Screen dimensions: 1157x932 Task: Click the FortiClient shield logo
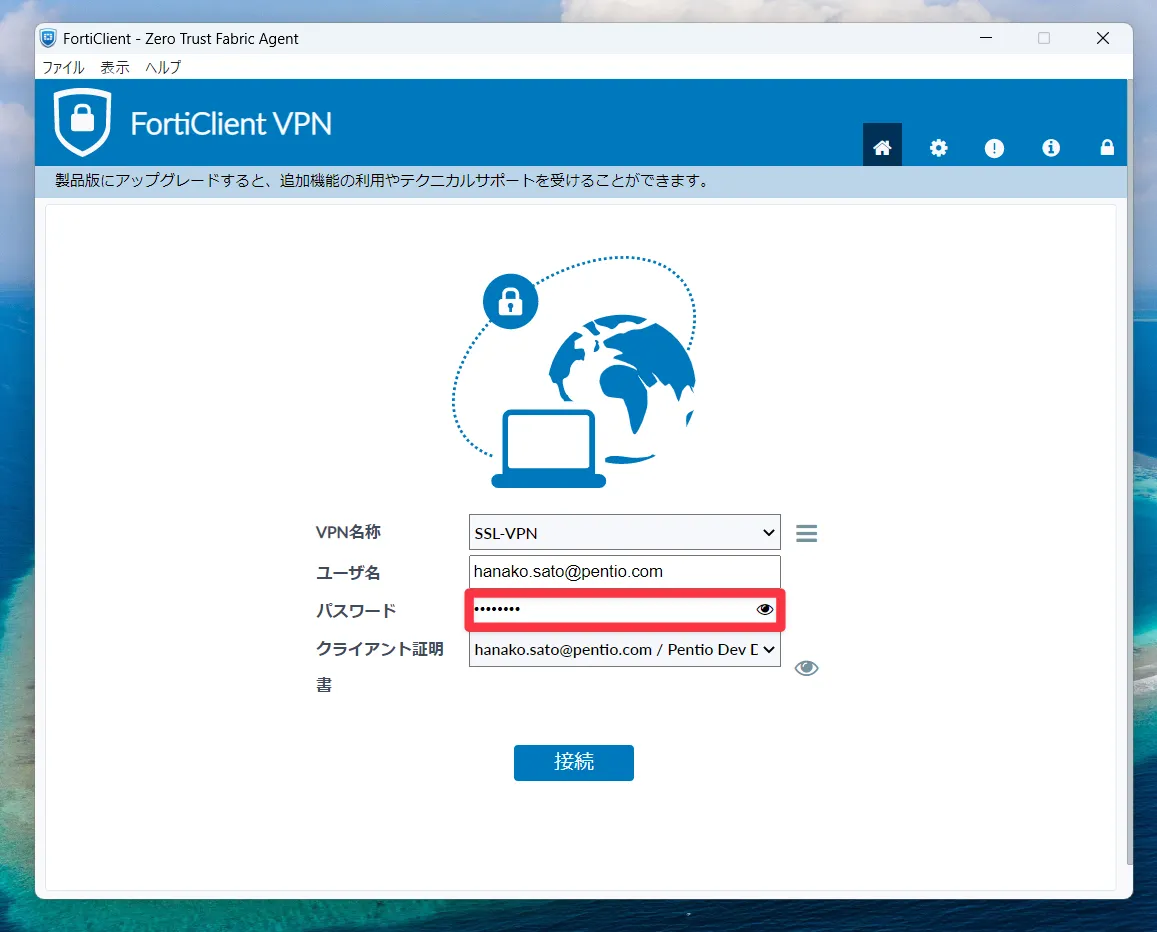tap(82, 121)
